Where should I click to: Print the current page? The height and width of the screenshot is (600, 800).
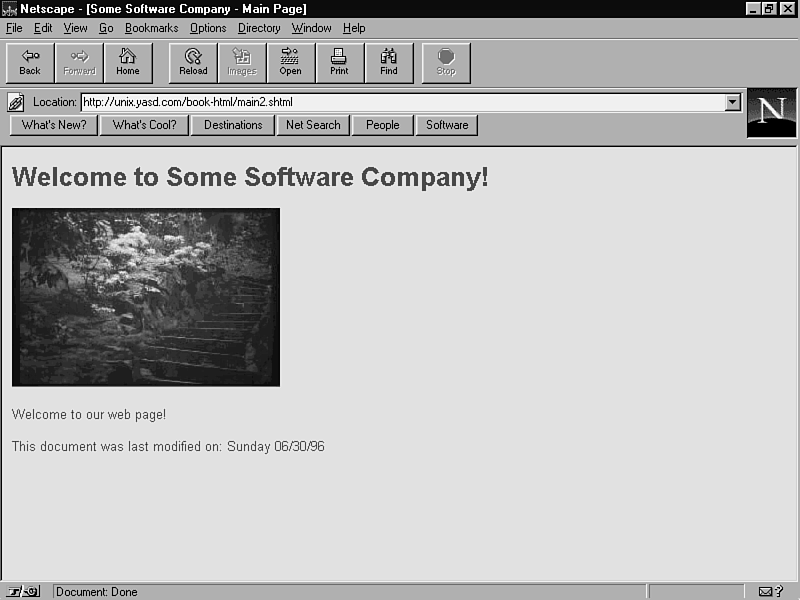339,62
